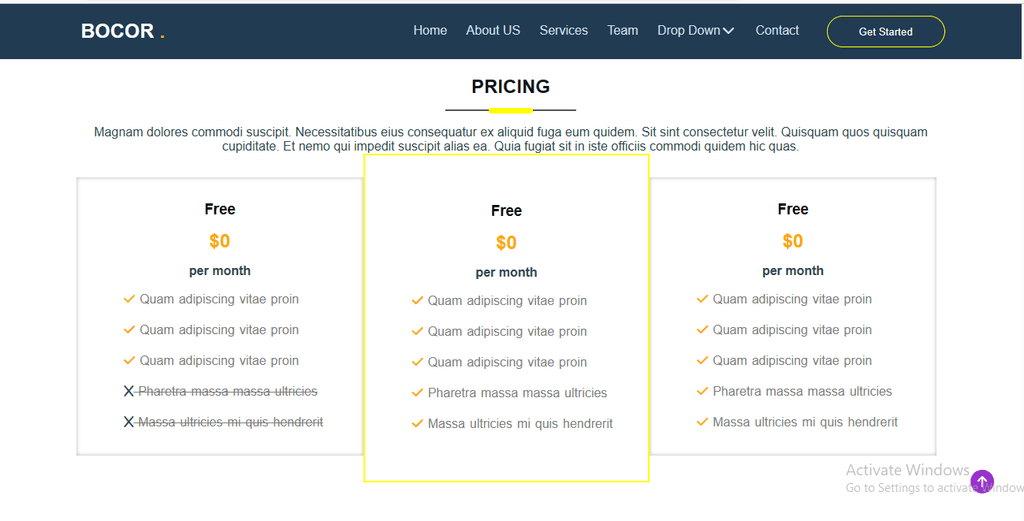Click the BOCOR logo
The height and width of the screenshot is (521, 1024).
coord(123,31)
